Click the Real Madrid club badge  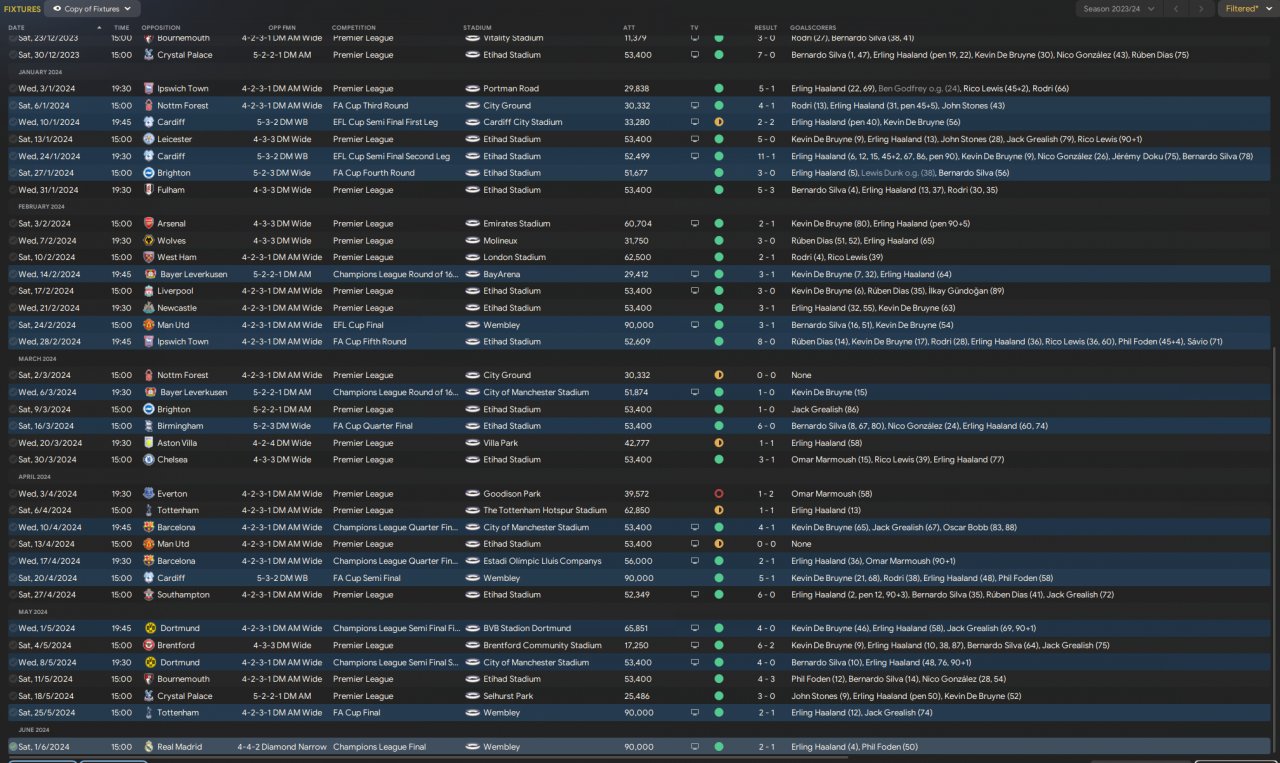pyautogui.click(x=149, y=747)
